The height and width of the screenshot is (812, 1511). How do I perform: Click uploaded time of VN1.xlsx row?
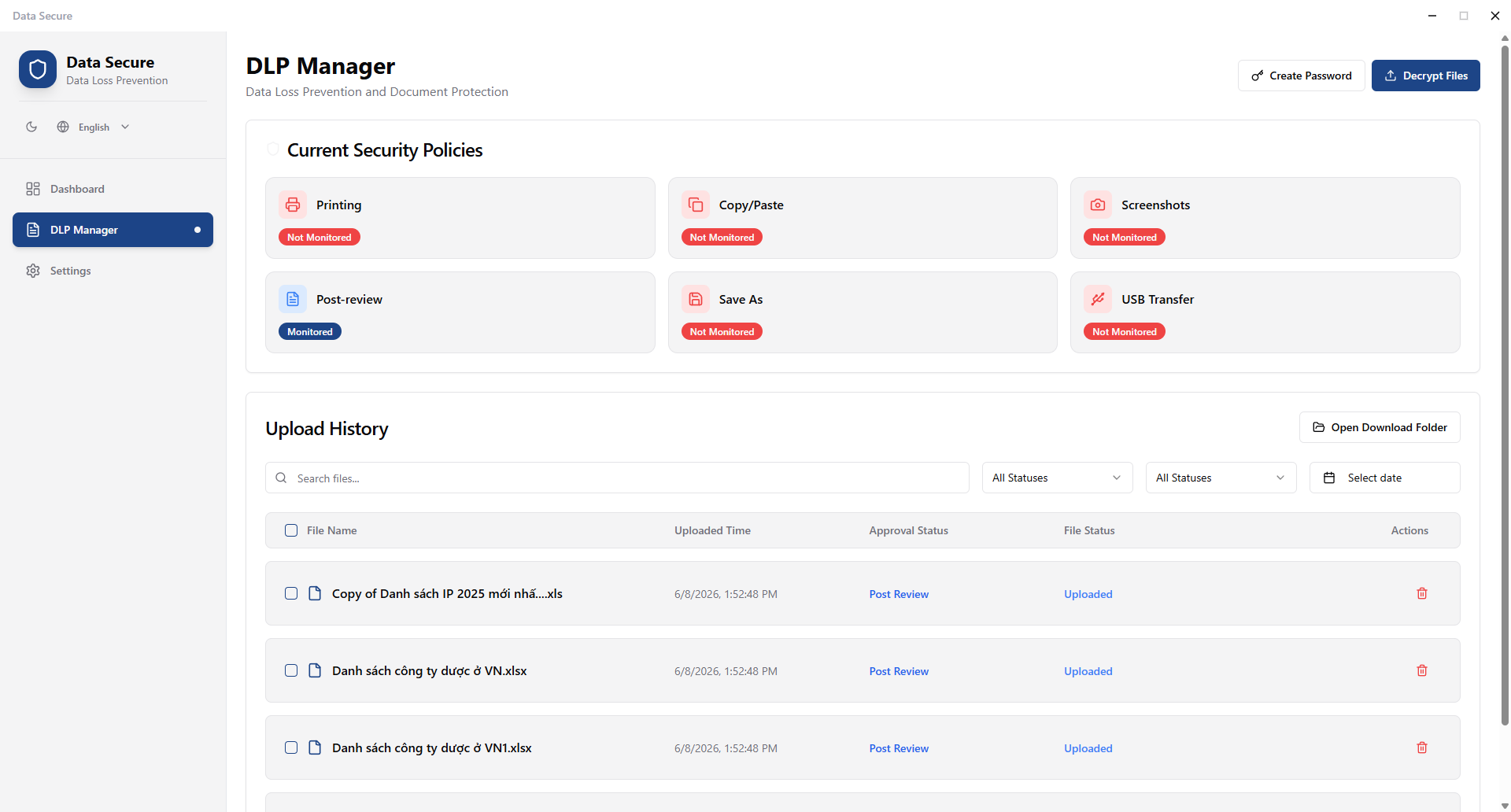[726, 748]
